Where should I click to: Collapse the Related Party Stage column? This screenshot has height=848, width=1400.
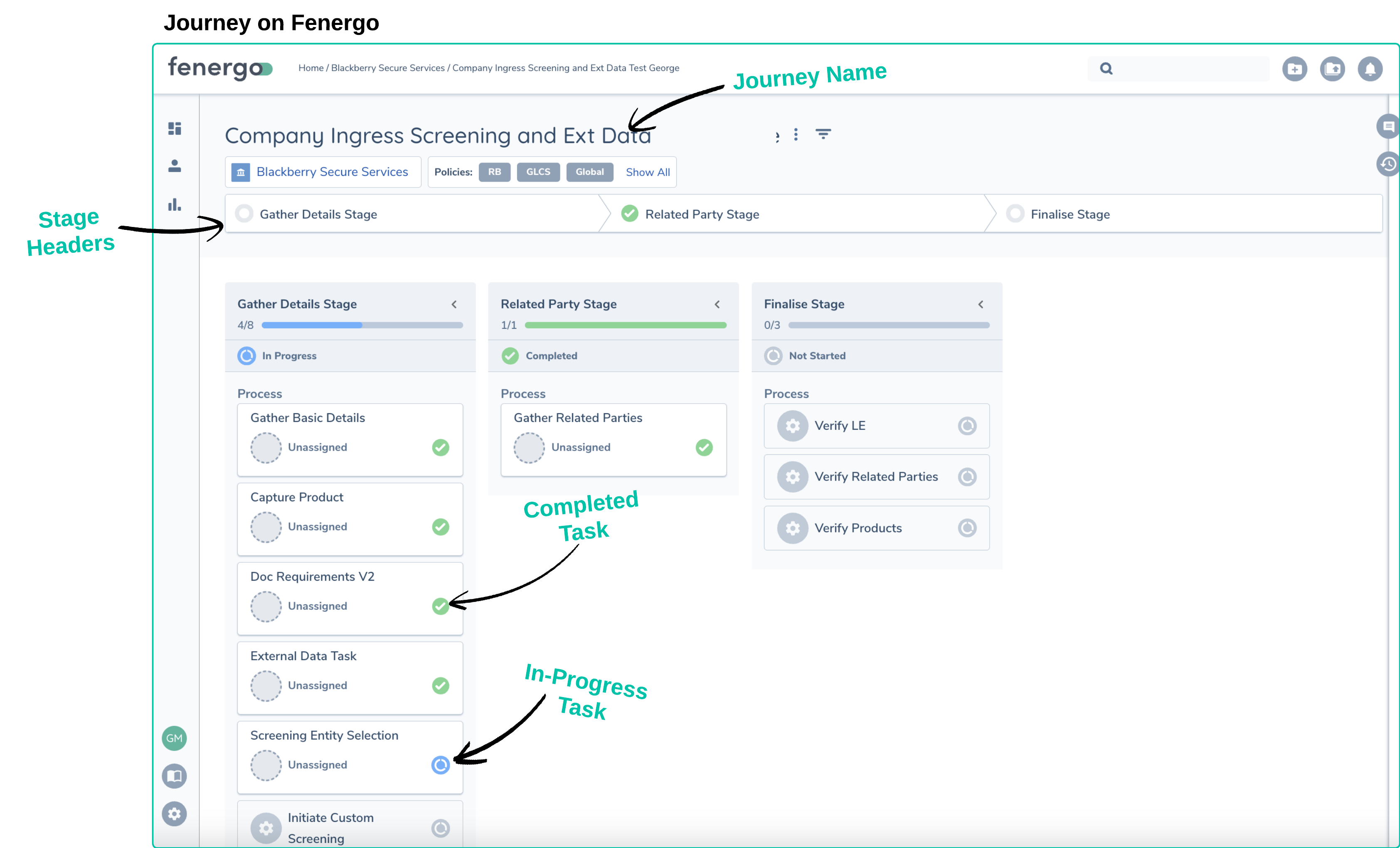pyautogui.click(x=717, y=305)
